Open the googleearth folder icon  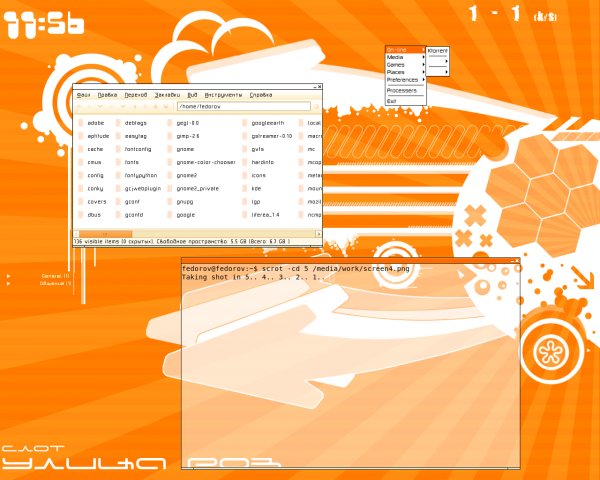click(x=244, y=123)
